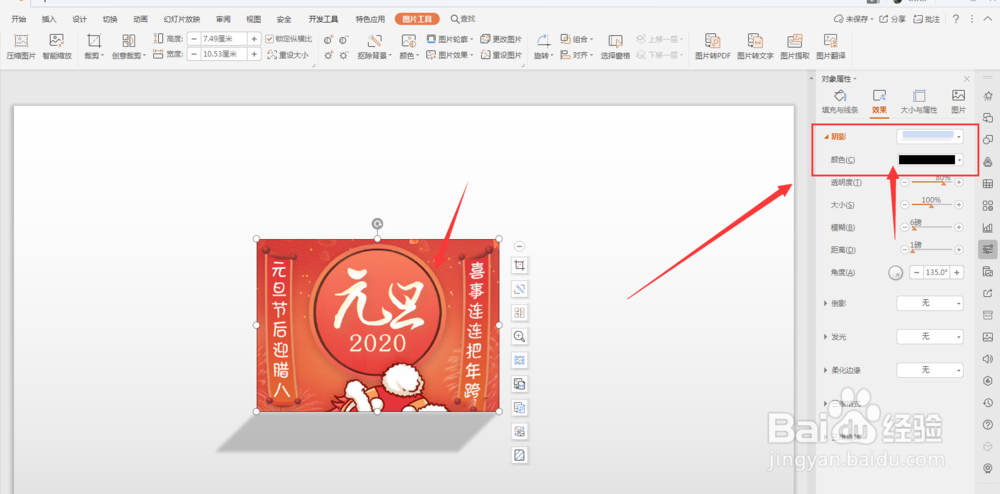Click the 查找 search box

click(462, 19)
